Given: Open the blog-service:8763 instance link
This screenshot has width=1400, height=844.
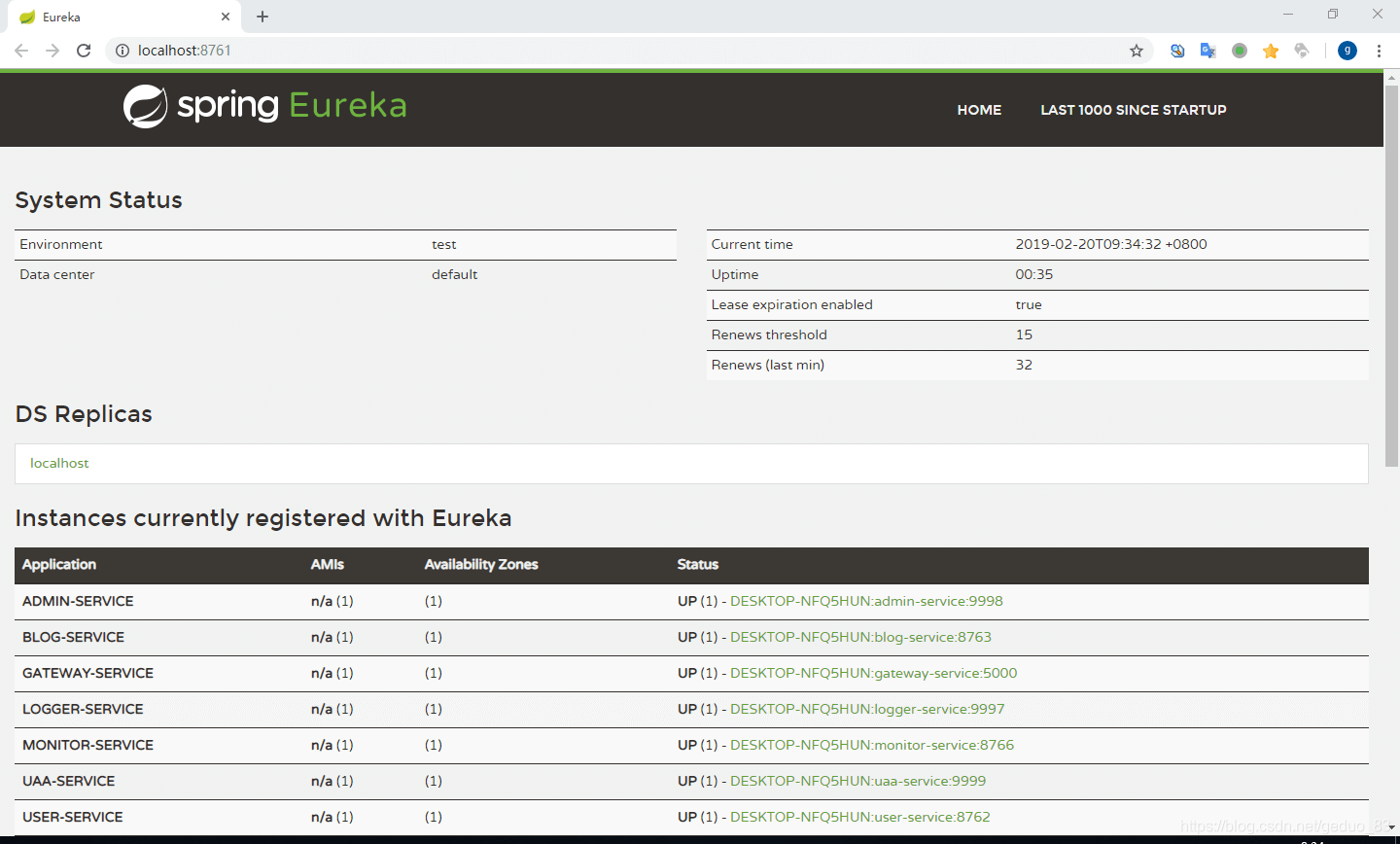Looking at the screenshot, I should coord(860,637).
